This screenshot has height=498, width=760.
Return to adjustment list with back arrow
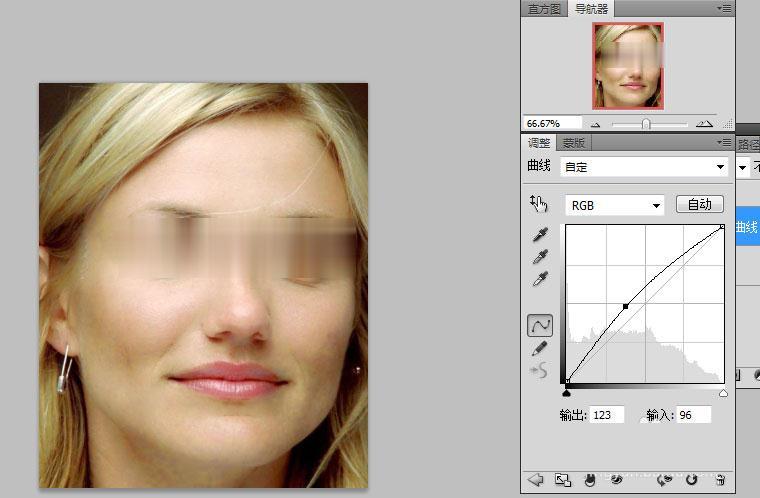point(536,480)
